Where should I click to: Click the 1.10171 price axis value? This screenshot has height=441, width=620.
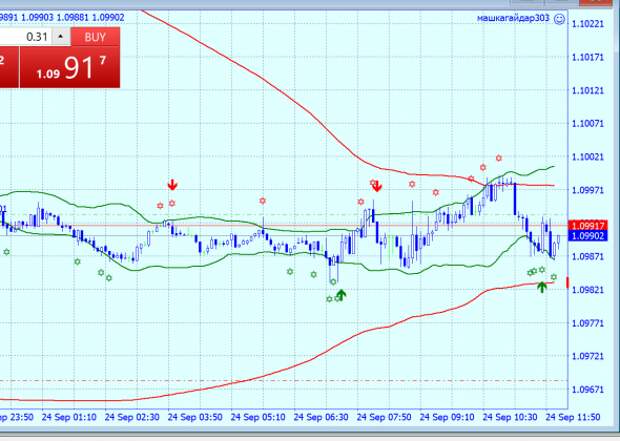click(x=588, y=57)
